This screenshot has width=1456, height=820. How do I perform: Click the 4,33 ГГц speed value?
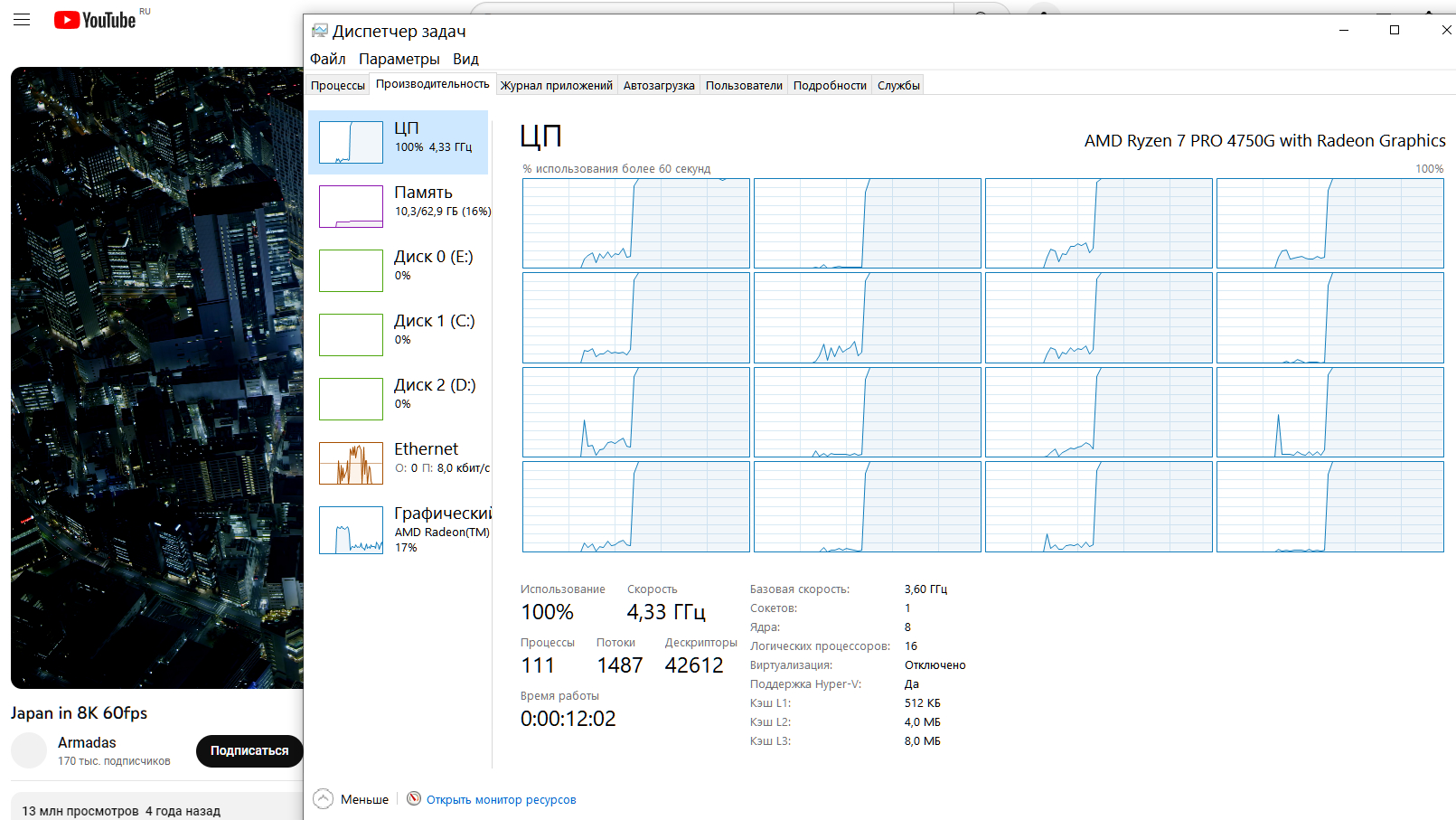[666, 612]
